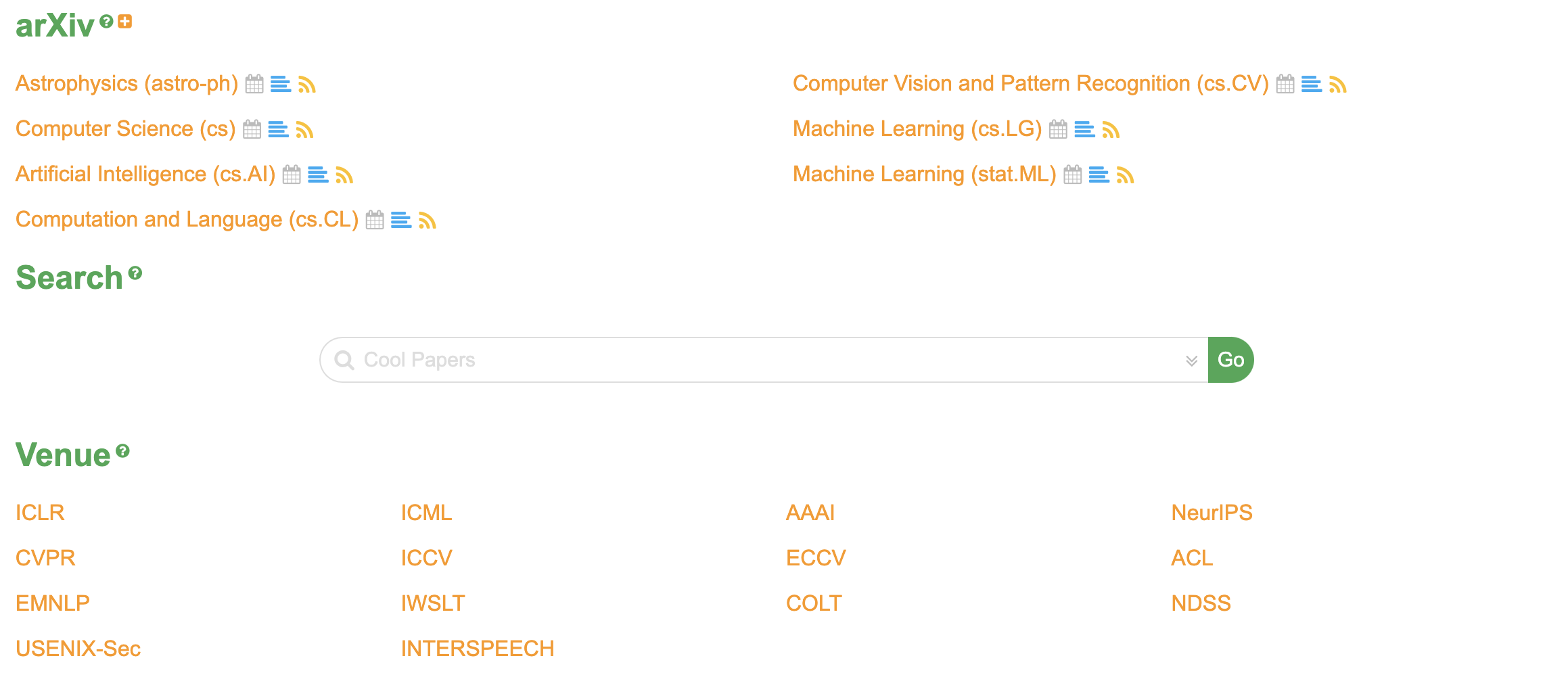
Task: Click blue list icon for Machine Learning (cs.LG)
Action: tap(1084, 129)
